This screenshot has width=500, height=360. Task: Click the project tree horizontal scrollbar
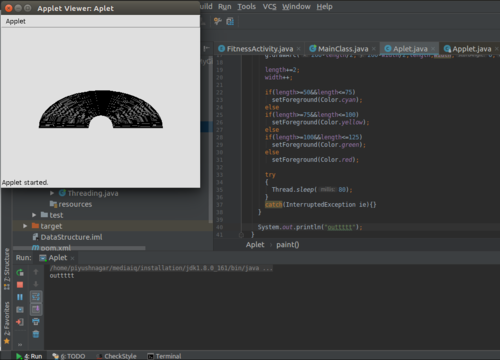click(79, 248)
